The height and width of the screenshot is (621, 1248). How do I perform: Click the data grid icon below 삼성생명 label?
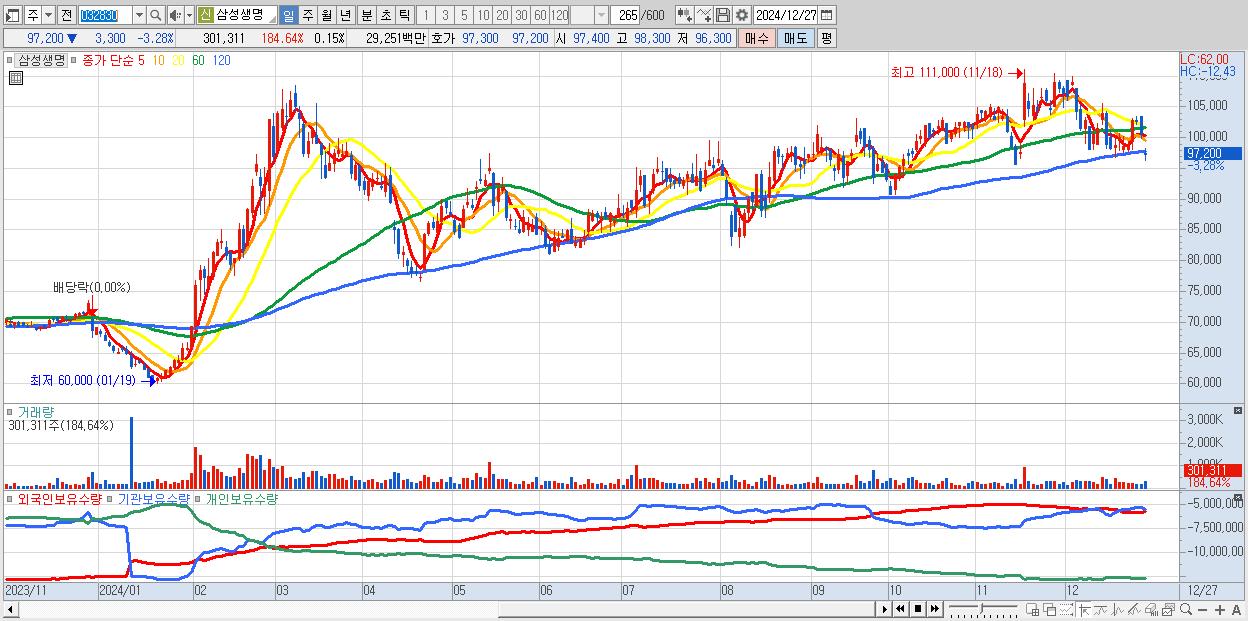(15, 80)
